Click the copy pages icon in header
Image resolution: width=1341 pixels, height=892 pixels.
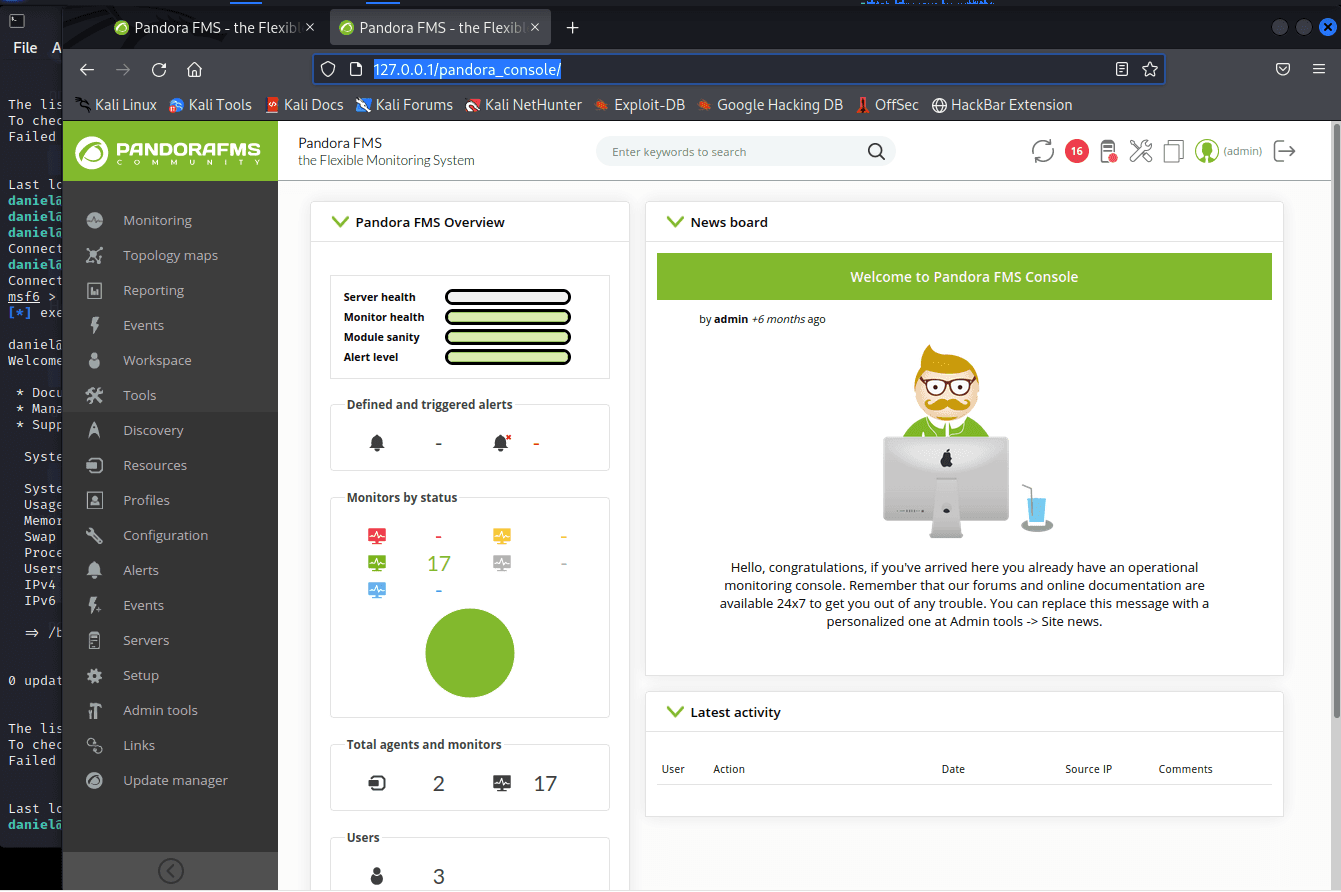click(x=1173, y=152)
